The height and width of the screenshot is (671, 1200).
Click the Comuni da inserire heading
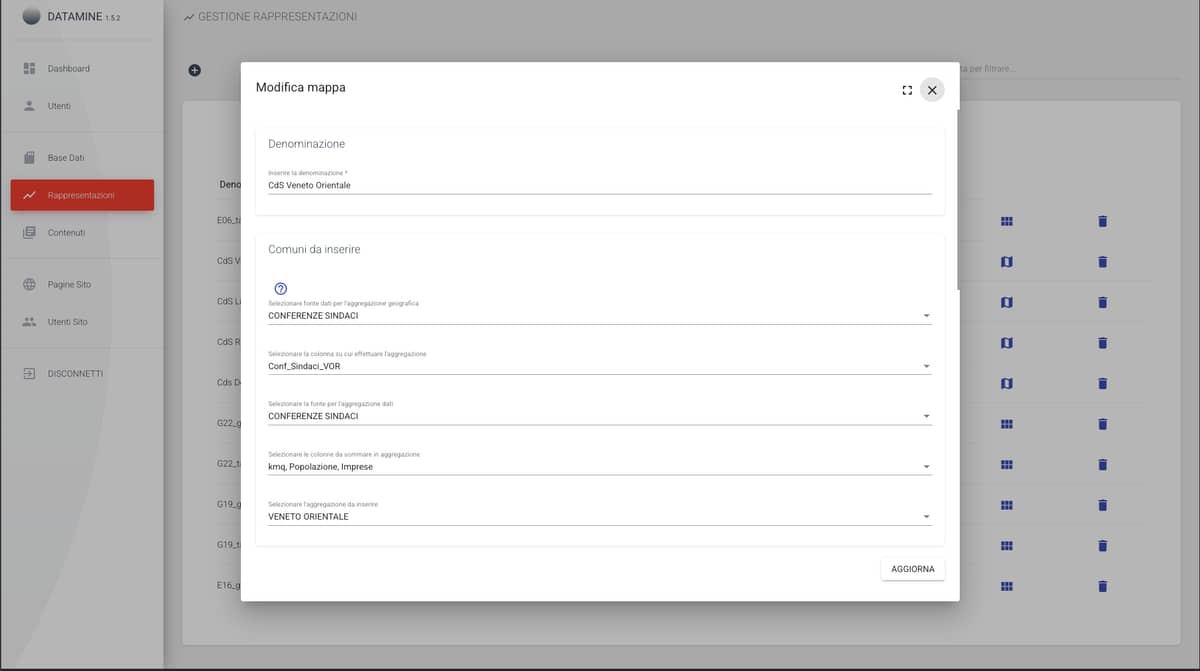coord(314,249)
